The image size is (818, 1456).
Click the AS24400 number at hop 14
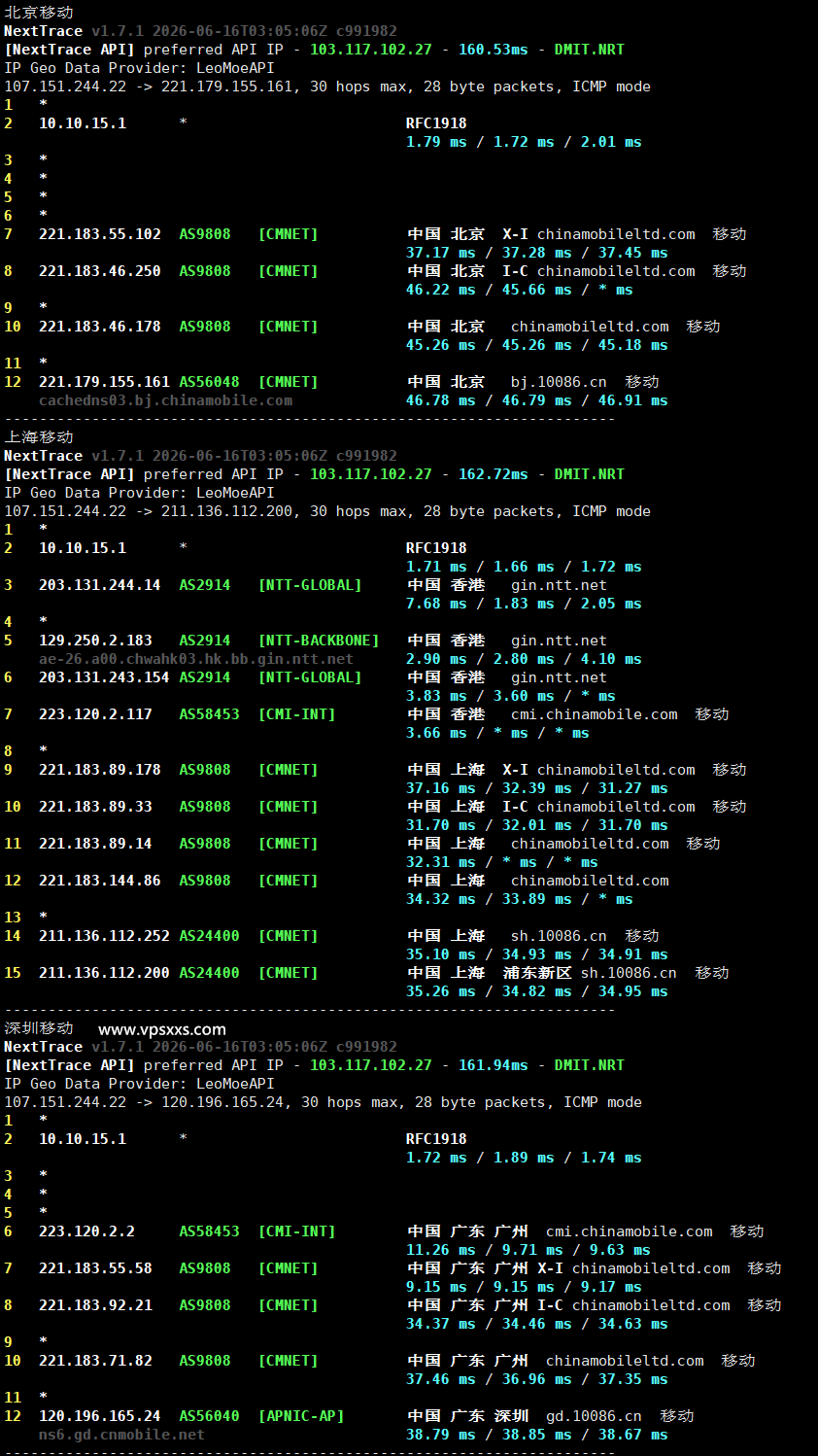point(209,936)
